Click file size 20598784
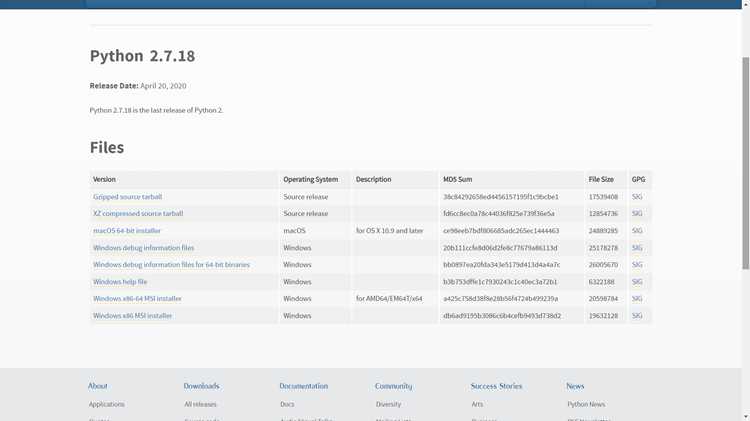This screenshot has width=750, height=421. 603,299
